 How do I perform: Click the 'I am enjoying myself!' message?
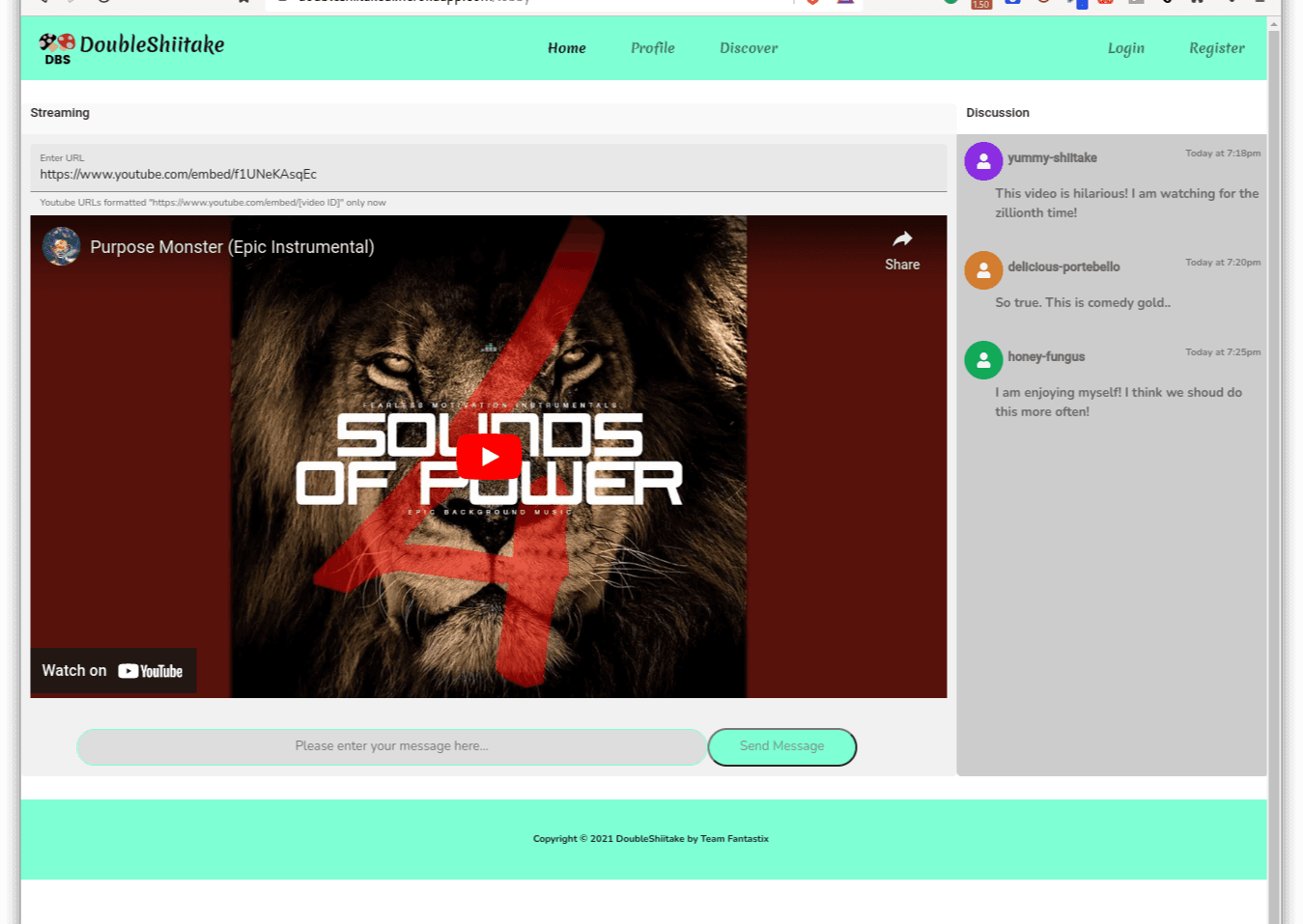coord(1119,402)
